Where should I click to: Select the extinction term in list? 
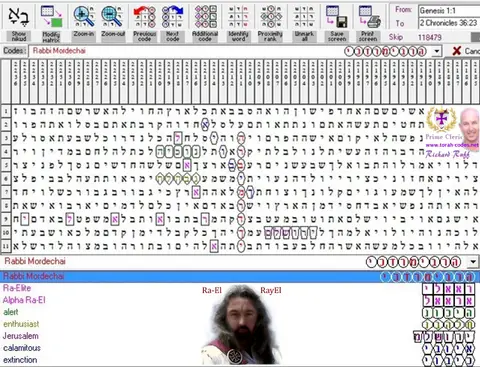pyautogui.click(x=20, y=360)
